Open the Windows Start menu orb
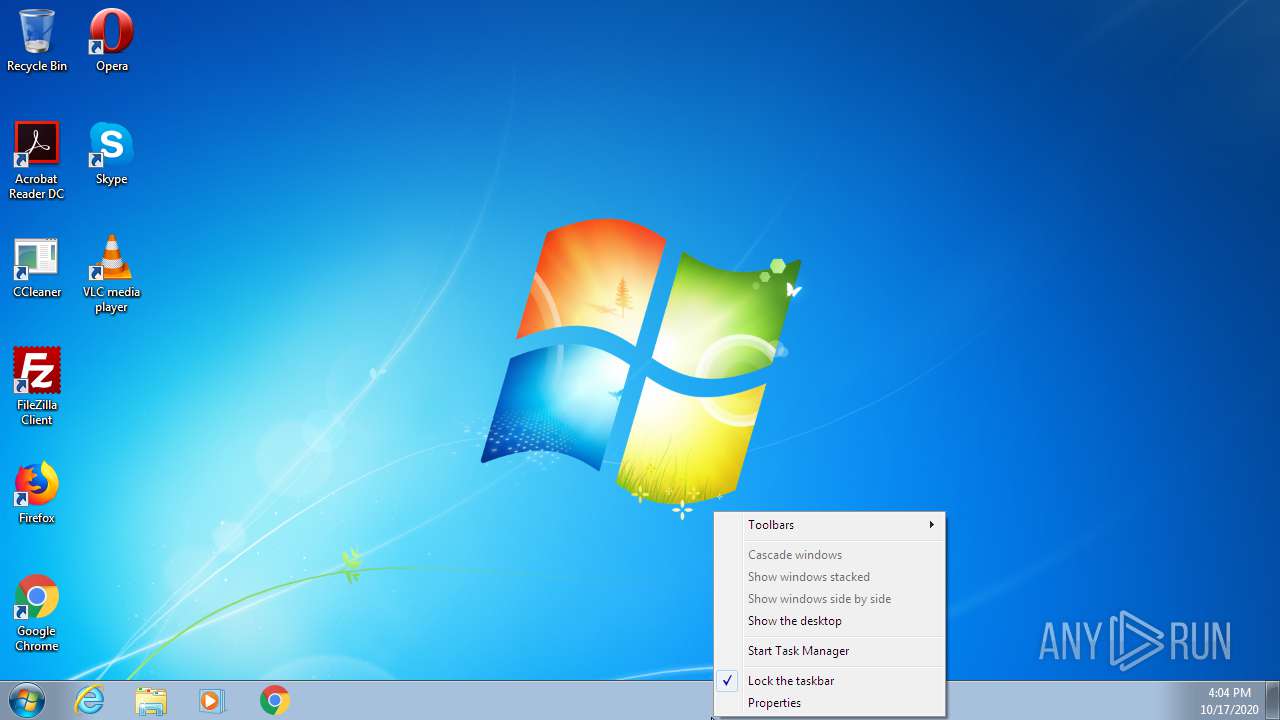 coord(27,700)
